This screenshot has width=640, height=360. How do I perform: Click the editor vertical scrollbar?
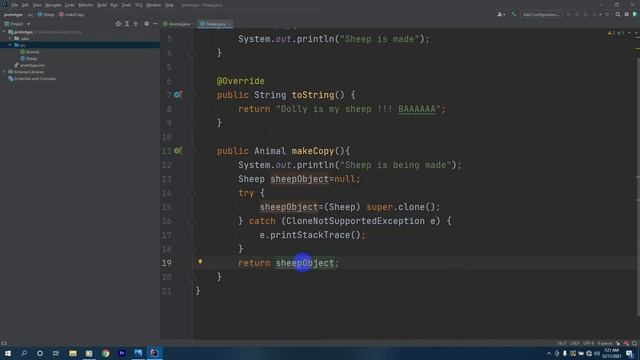tap(638, 186)
